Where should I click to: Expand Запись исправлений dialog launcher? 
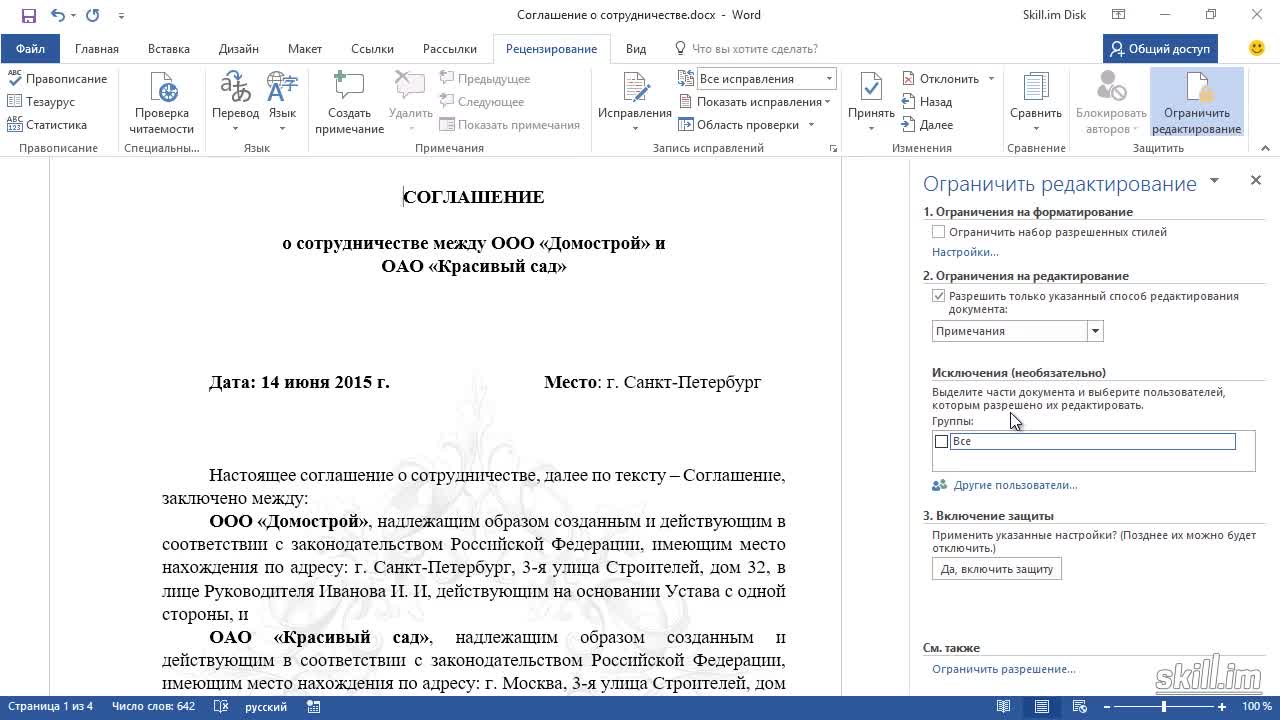pos(833,148)
